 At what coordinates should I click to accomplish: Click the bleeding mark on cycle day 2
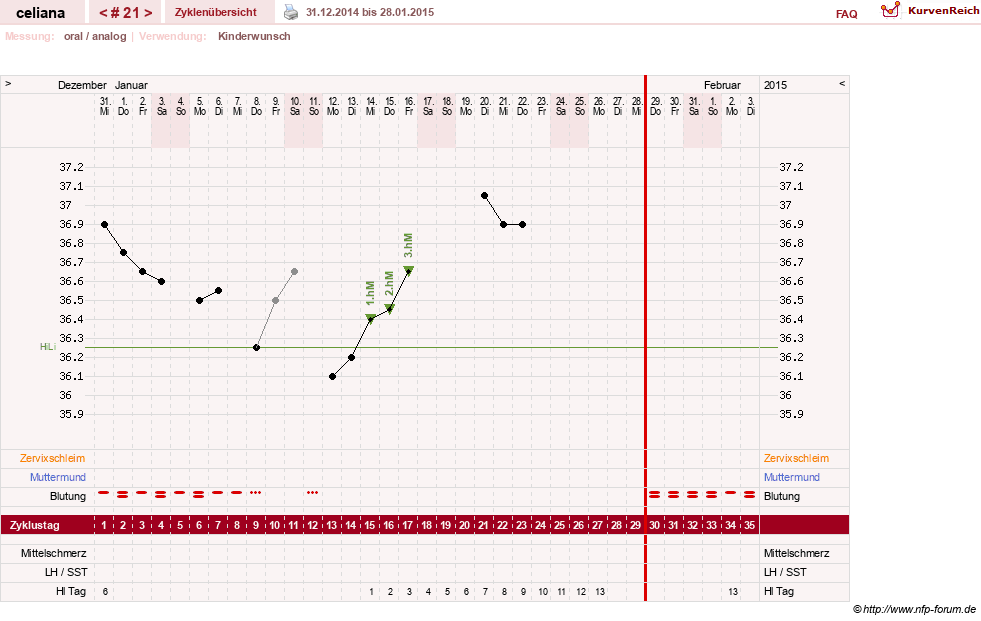(x=123, y=494)
